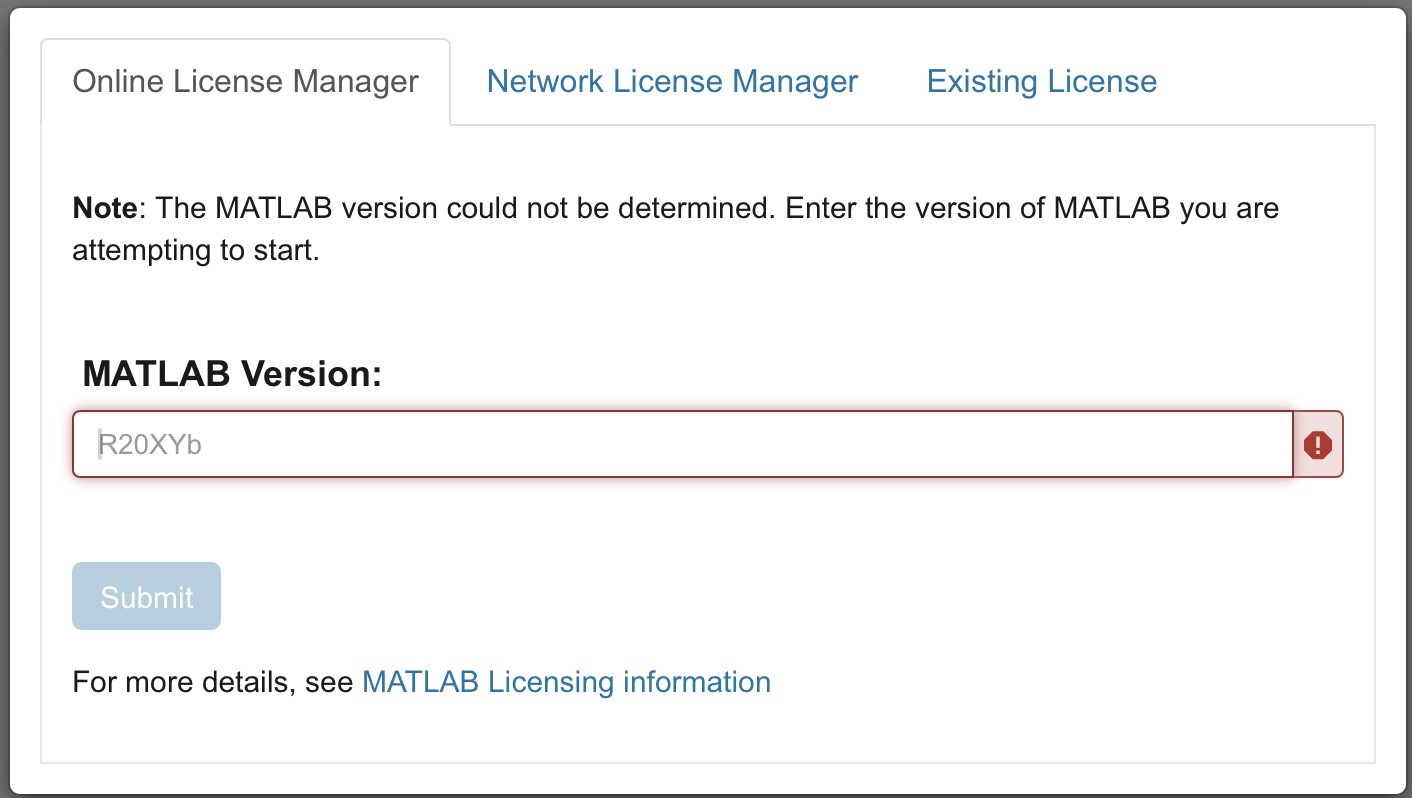Click into the MATLAB Version input field

682,444
